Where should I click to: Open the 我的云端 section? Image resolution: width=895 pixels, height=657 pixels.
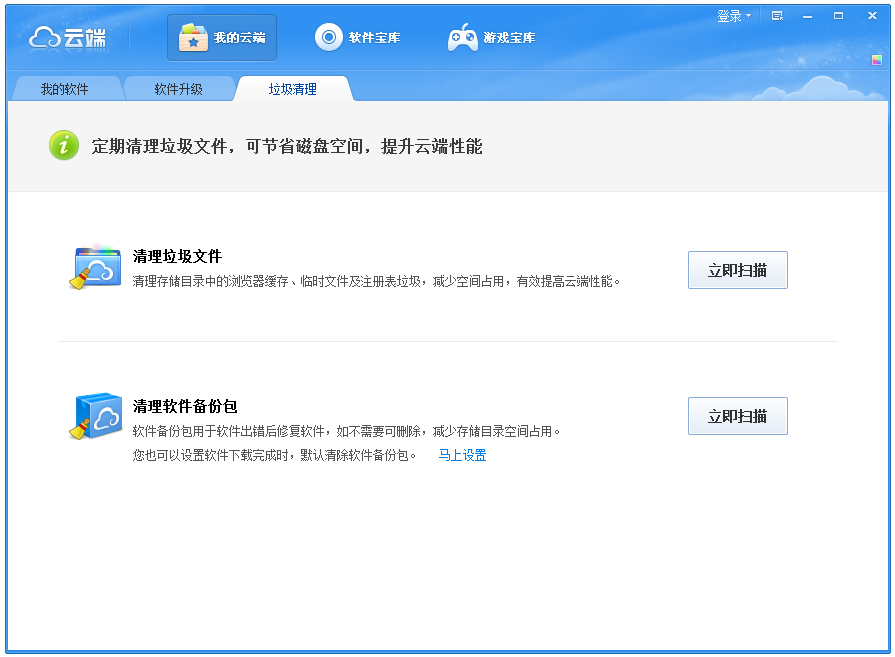tap(222, 38)
